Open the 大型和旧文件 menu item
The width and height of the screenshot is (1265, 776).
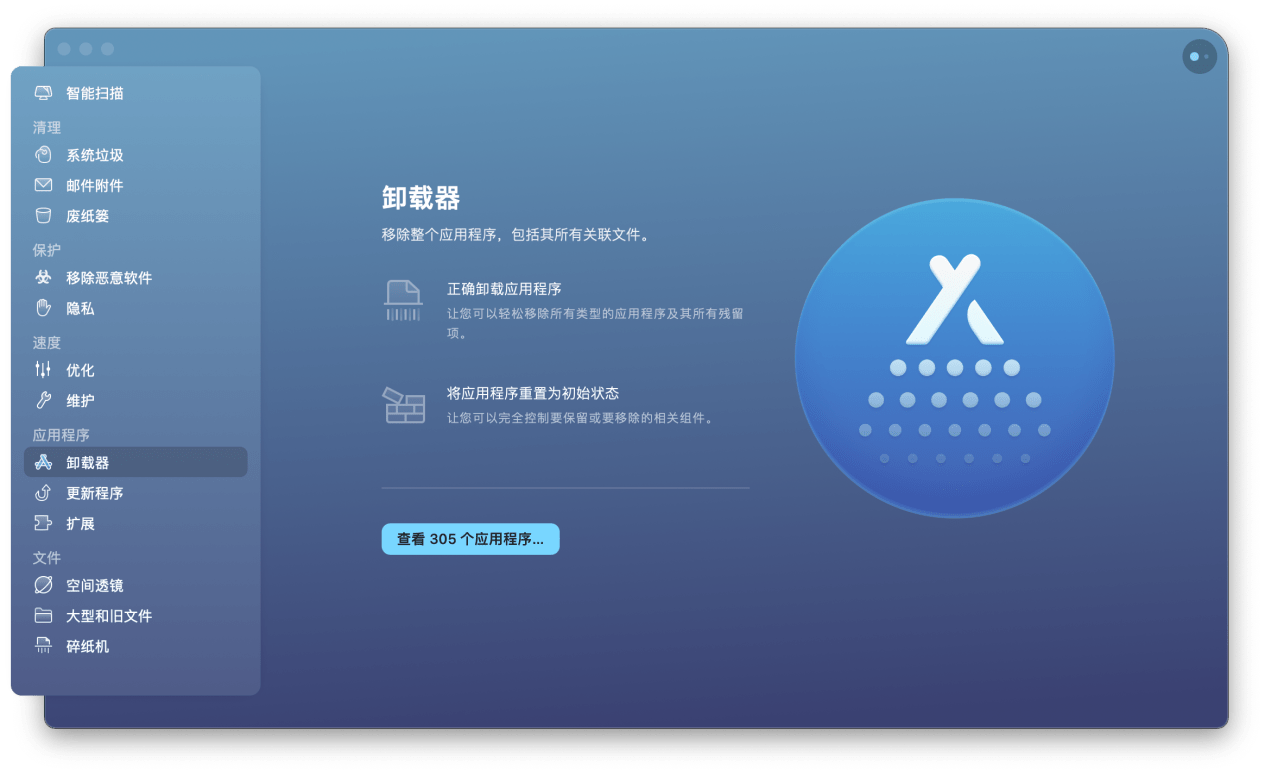click(109, 616)
